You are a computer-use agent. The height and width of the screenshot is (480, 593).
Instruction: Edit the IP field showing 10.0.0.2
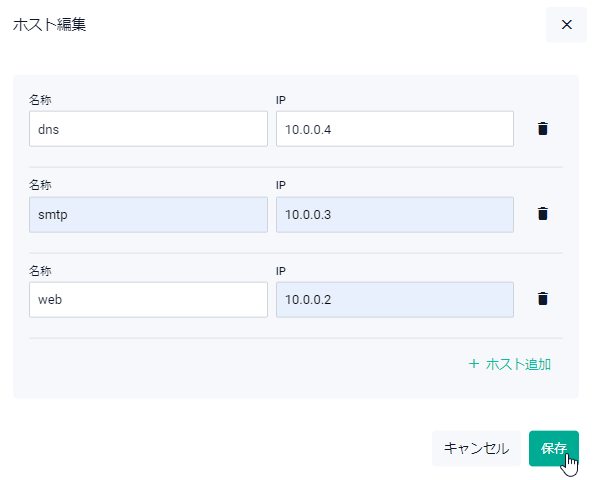click(x=395, y=300)
